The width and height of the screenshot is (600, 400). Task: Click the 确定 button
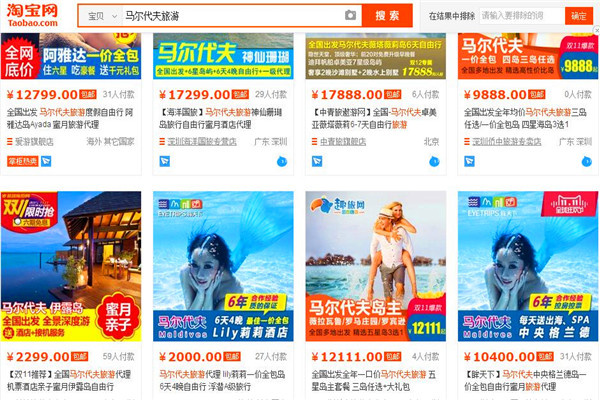pos(579,16)
